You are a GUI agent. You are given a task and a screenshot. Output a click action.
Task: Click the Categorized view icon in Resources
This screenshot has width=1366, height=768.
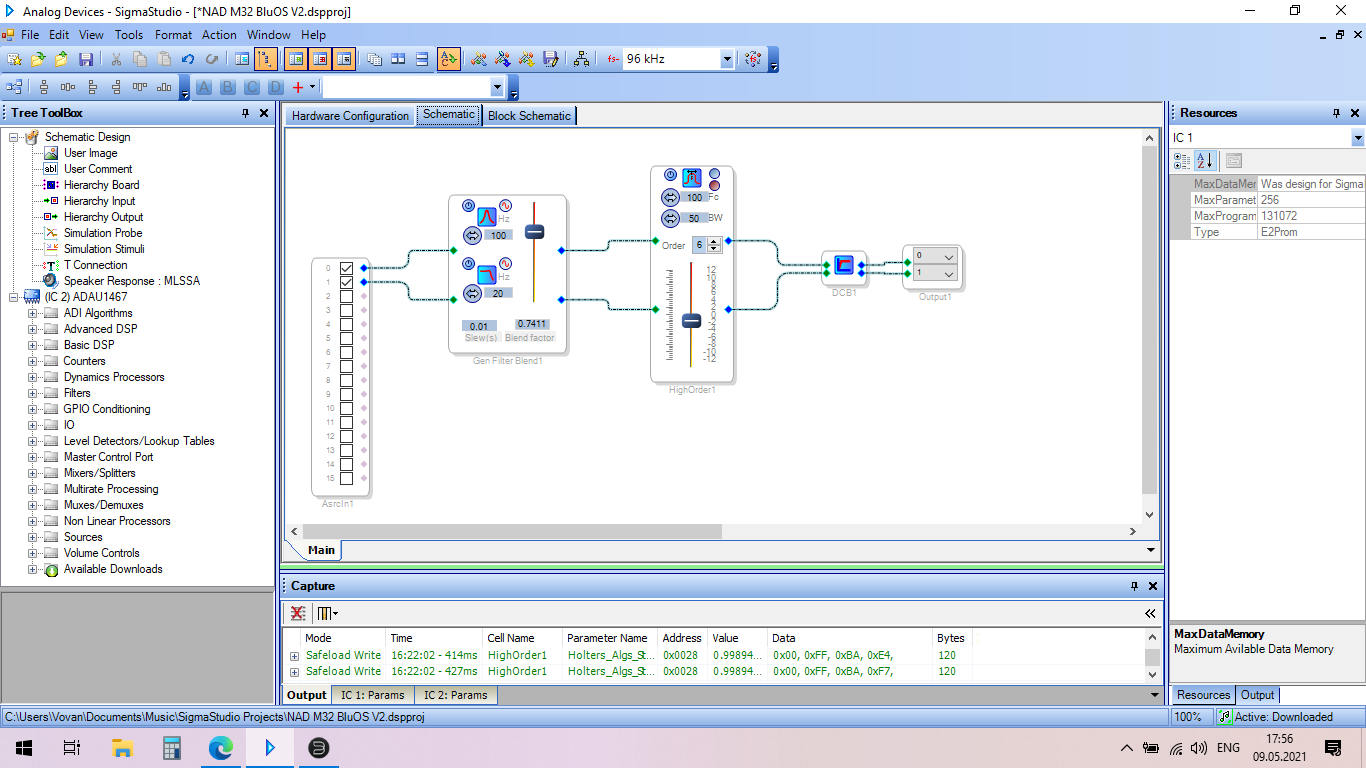coord(1182,160)
